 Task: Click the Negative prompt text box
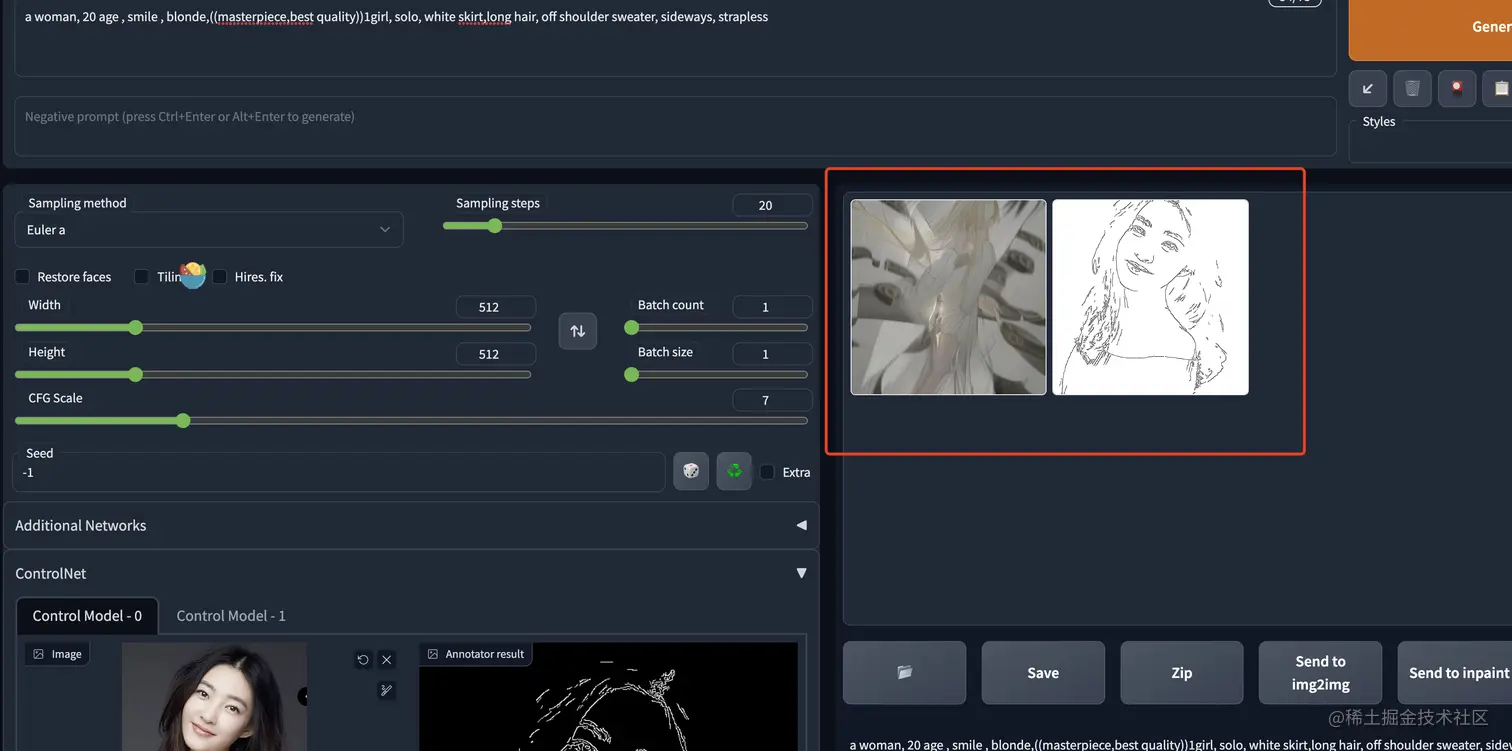pos(675,126)
